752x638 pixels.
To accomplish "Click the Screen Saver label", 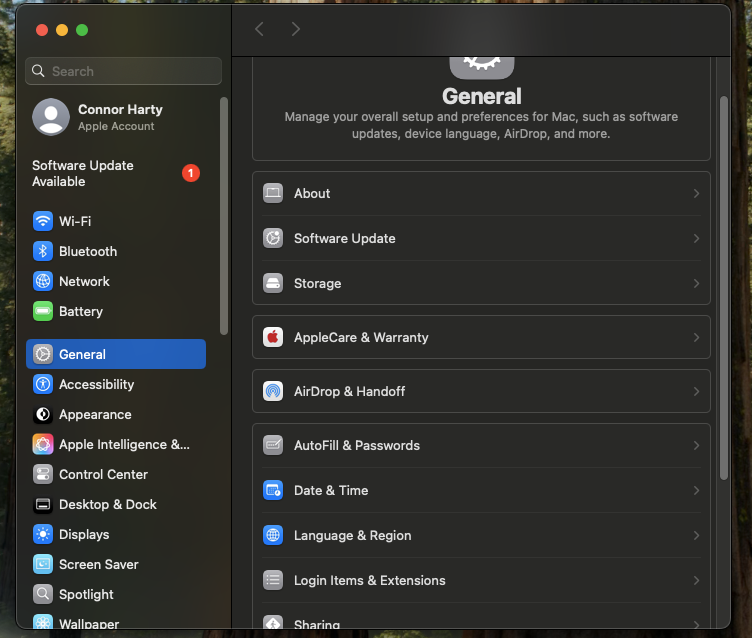I will [x=99, y=565].
